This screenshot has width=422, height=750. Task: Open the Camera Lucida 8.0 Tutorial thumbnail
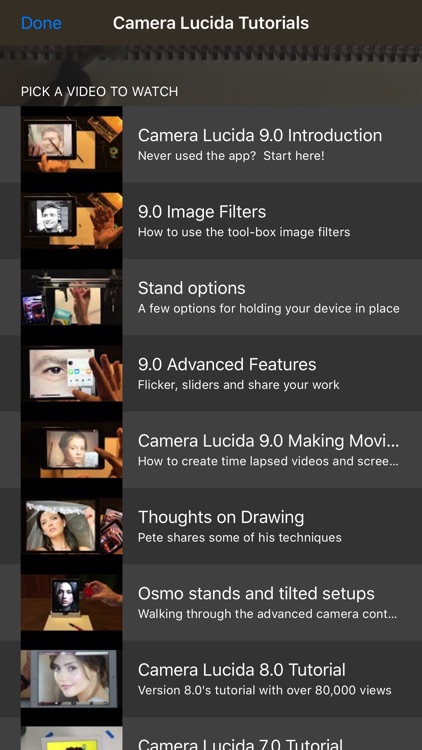click(72, 679)
